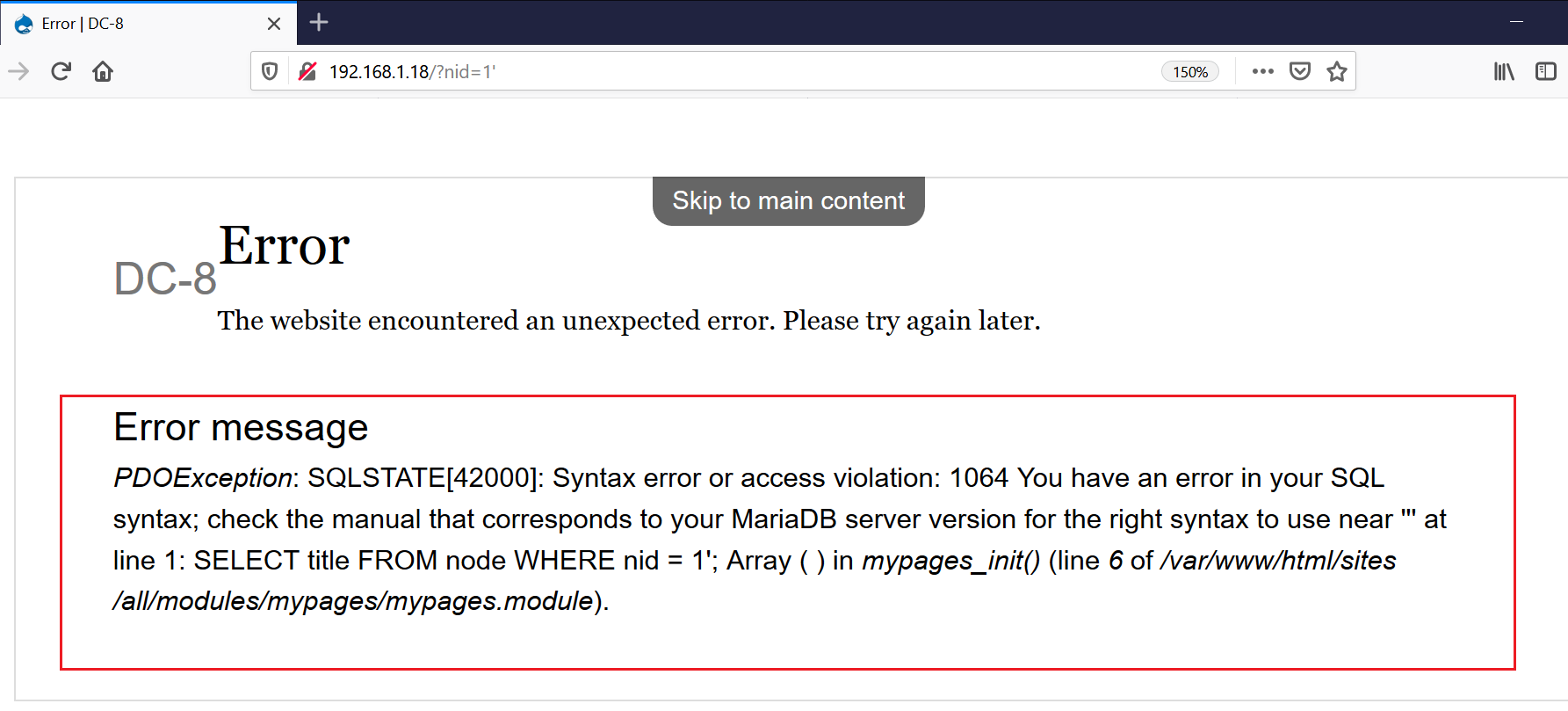
Task: Open the Library bookmarks panel
Action: pos(1504,71)
